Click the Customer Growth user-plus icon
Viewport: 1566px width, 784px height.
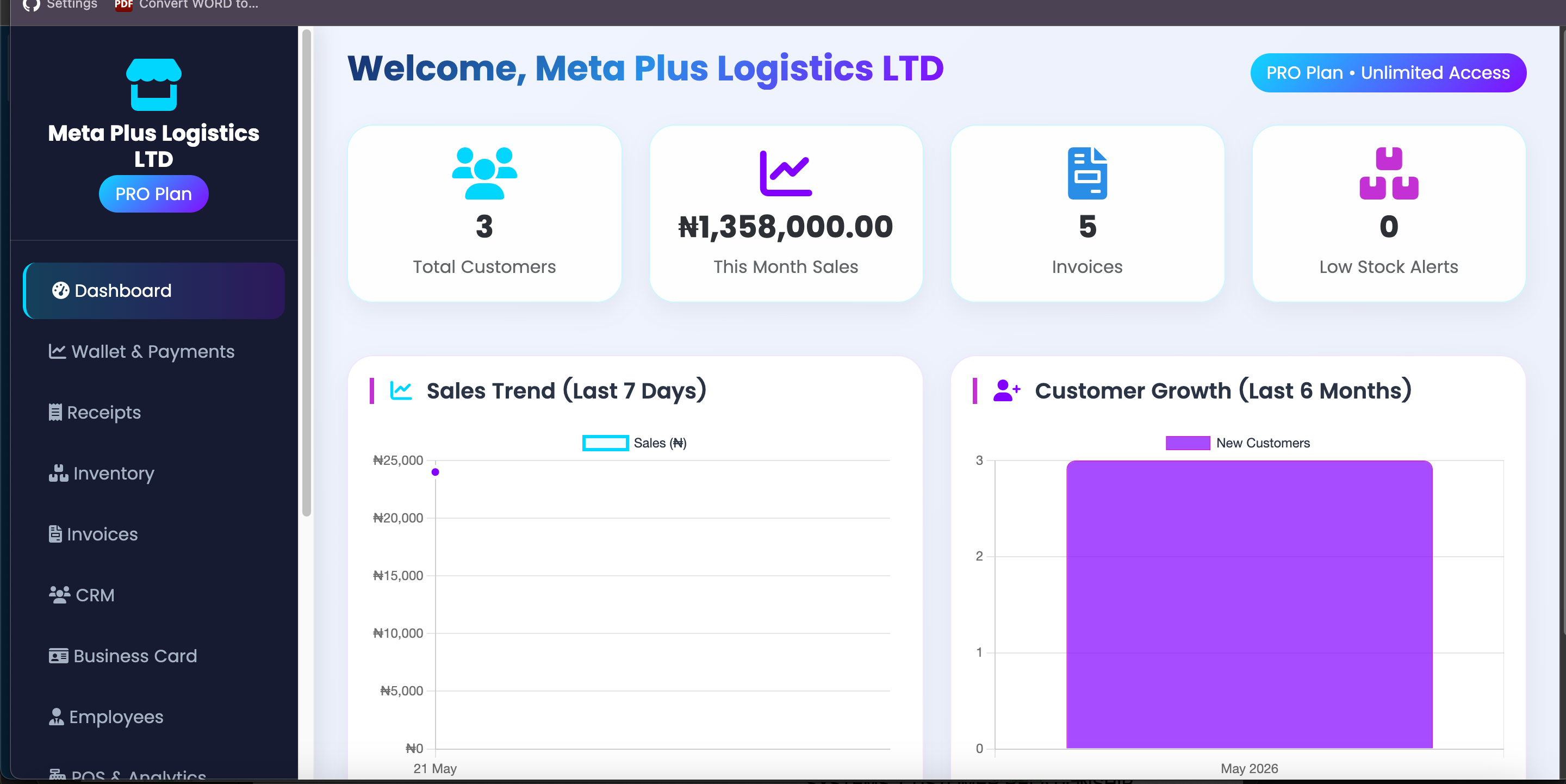point(1006,390)
